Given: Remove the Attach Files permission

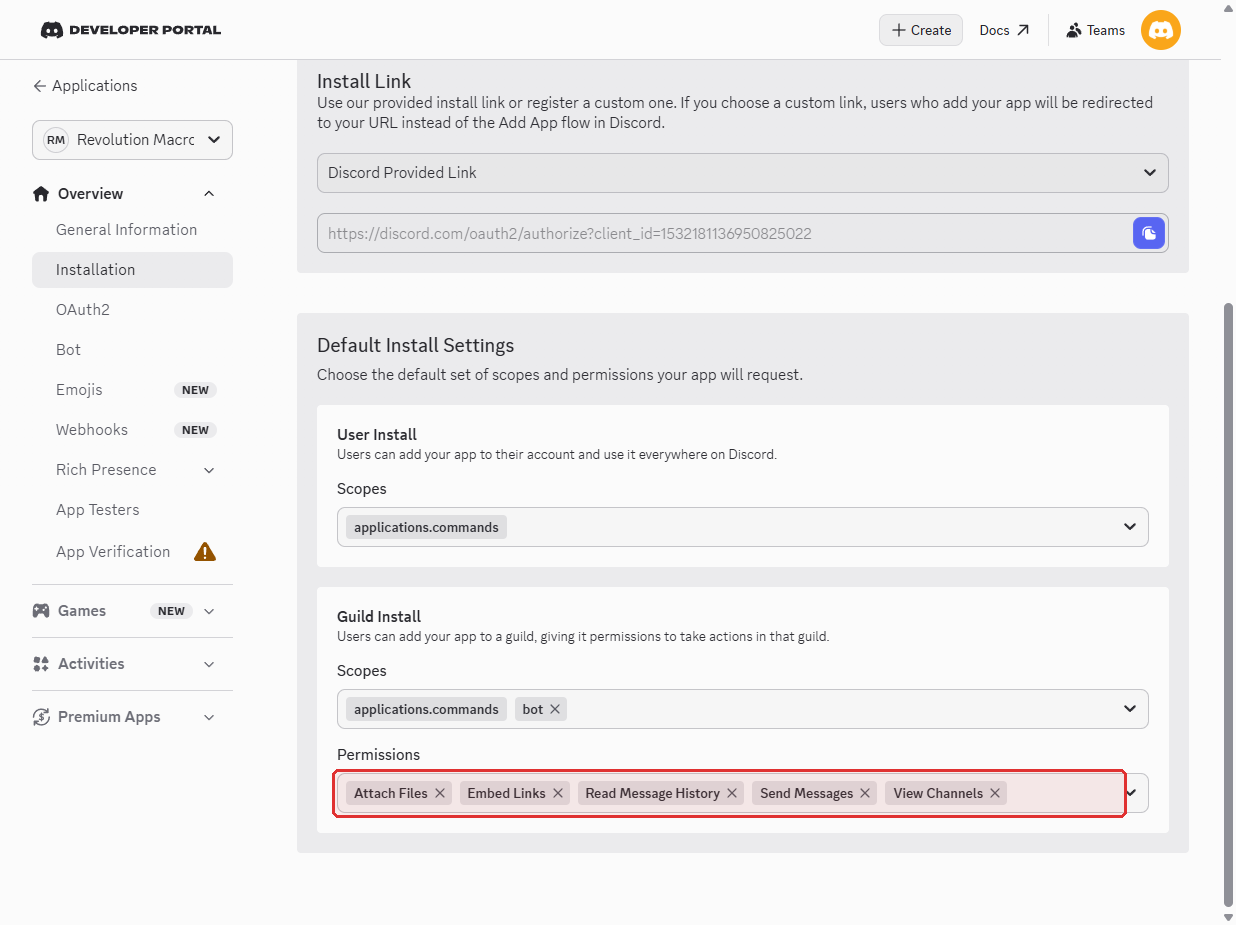Looking at the screenshot, I should pos(440,793).
